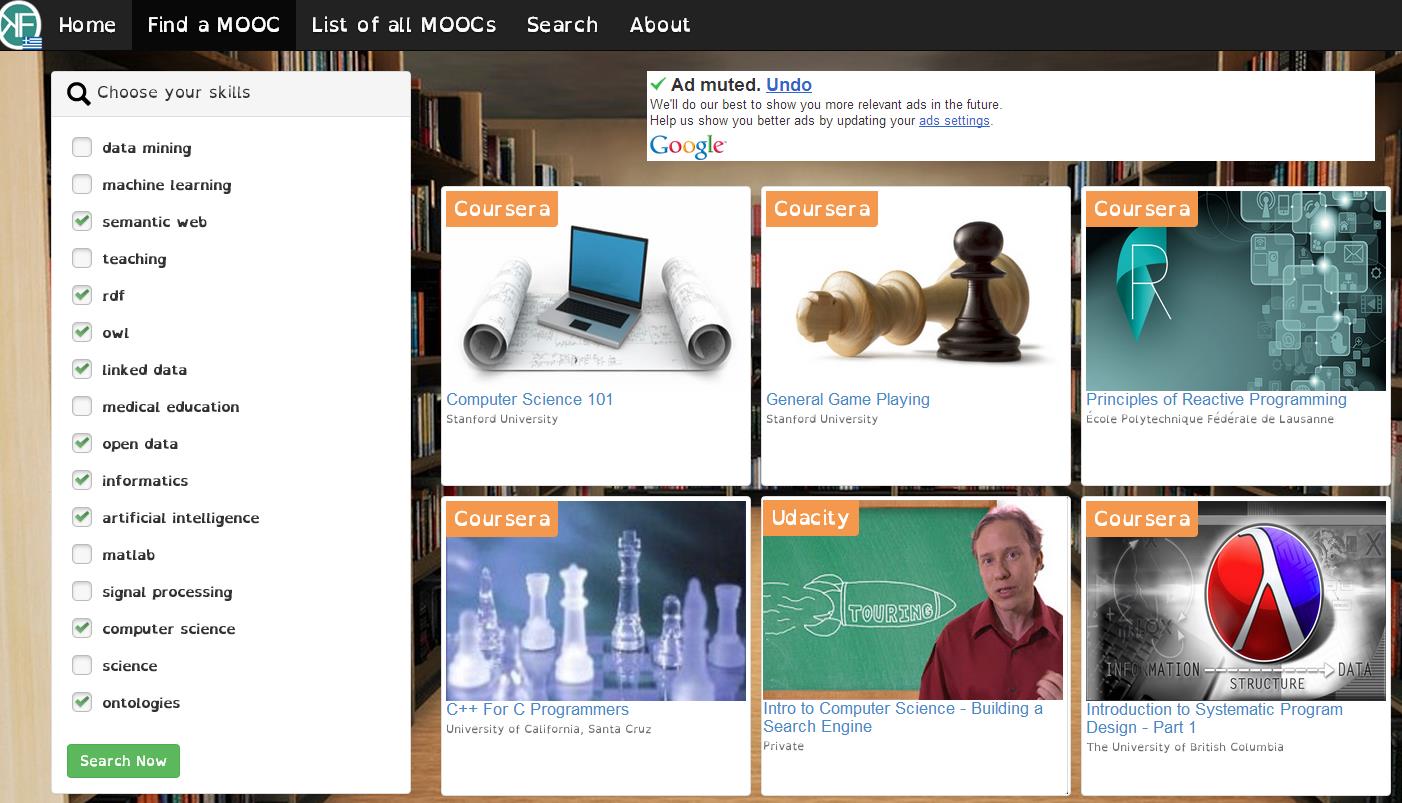Open Home in navigation bar

click(87, 25)
